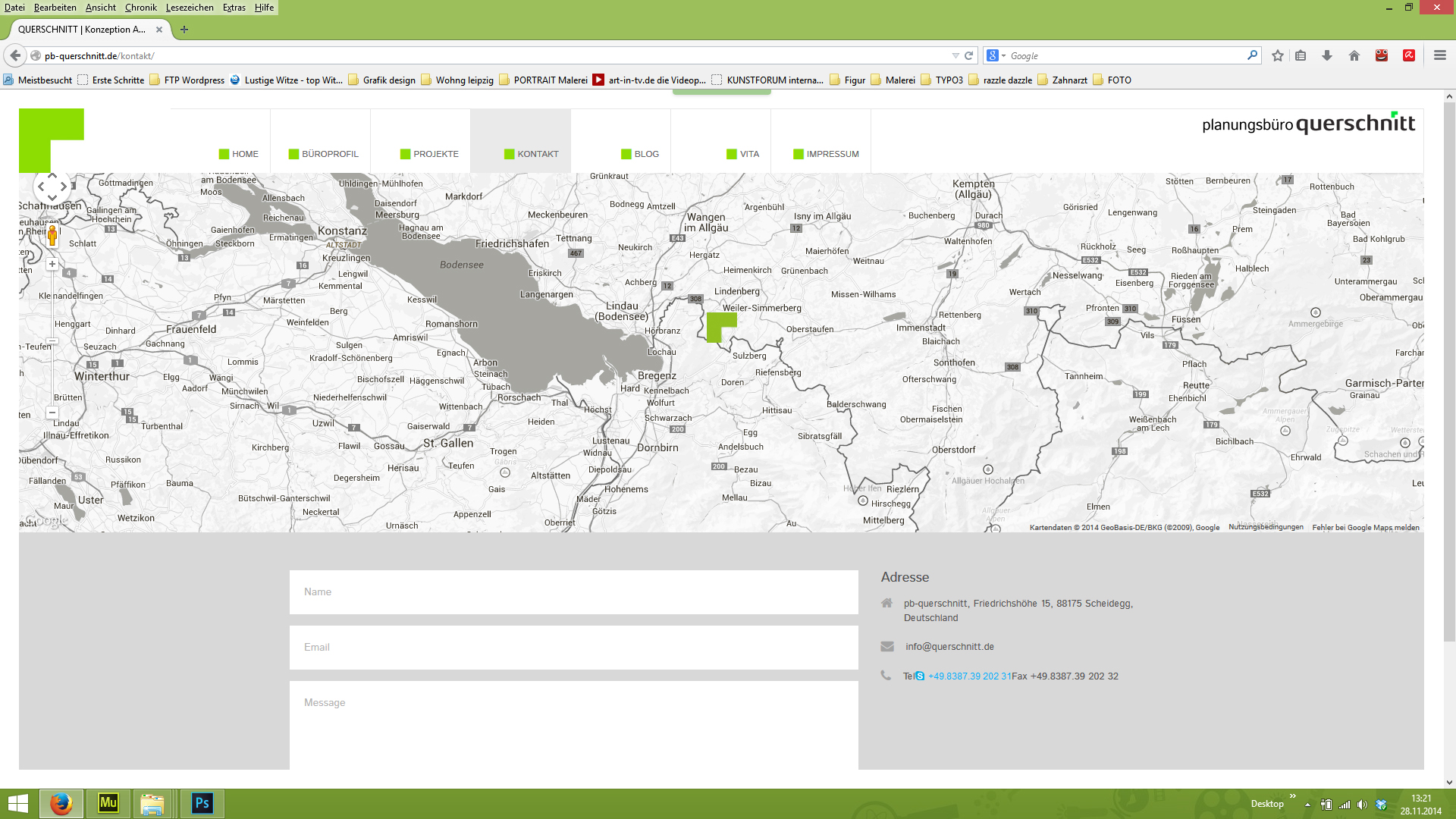Open the Firefox downloads arrow
The width and height of the screenshot is (1456, 819).
click(1327, 55)
